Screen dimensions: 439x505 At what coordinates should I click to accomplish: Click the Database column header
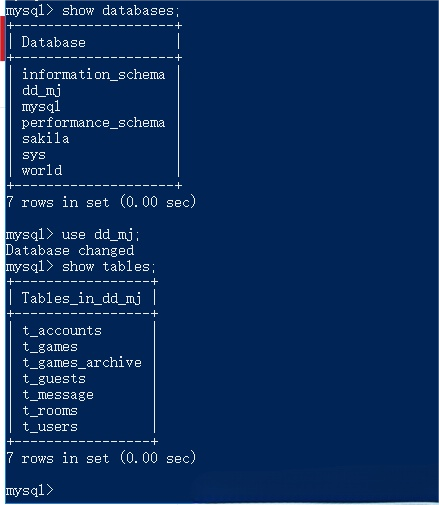pyautogui.click(x=53, y=42)
